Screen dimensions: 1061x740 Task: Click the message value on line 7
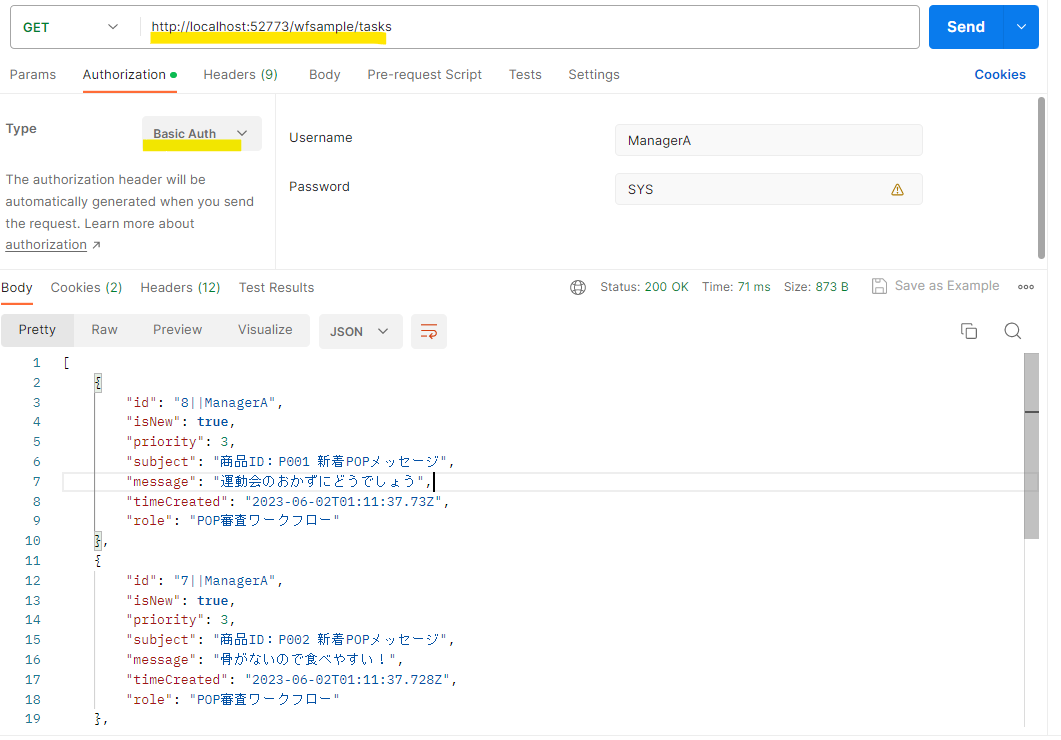tap(318, 482)
